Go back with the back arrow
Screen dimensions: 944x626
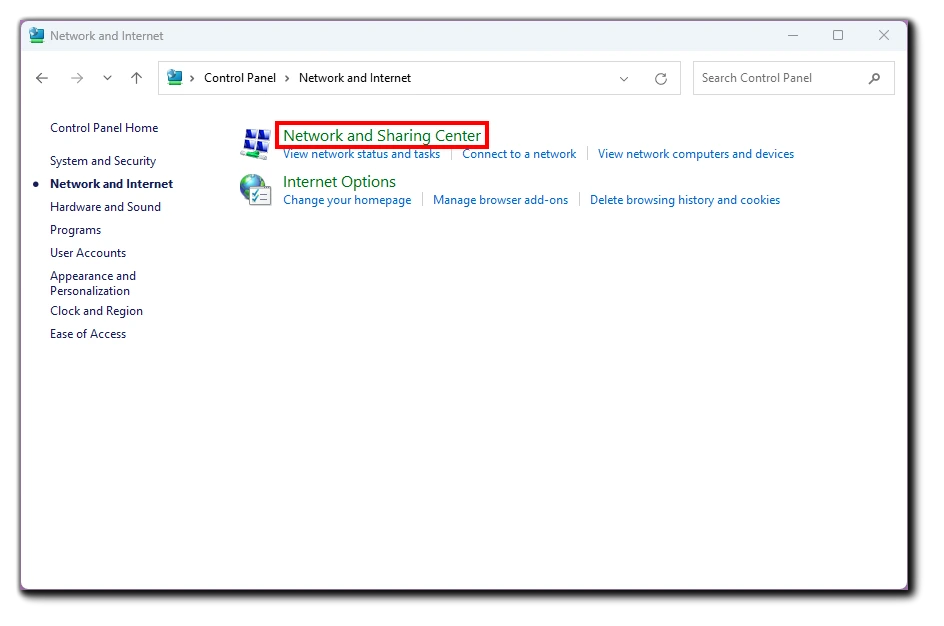pyautogui.click(x=42, y=78)
